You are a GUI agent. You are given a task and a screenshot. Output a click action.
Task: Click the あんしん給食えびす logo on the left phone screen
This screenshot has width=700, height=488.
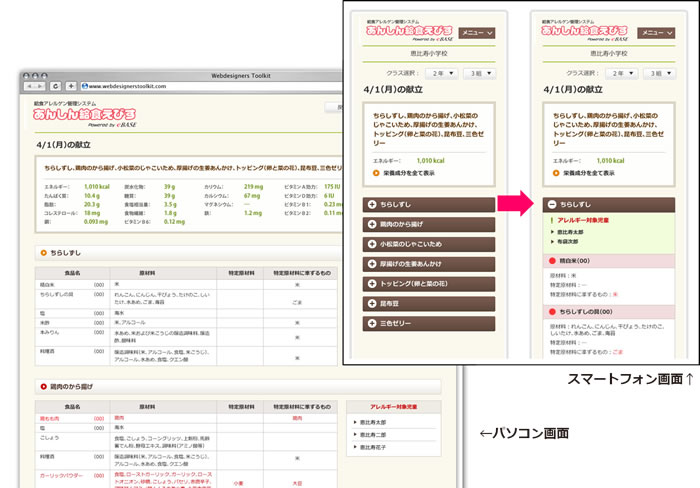coord(409,31)
